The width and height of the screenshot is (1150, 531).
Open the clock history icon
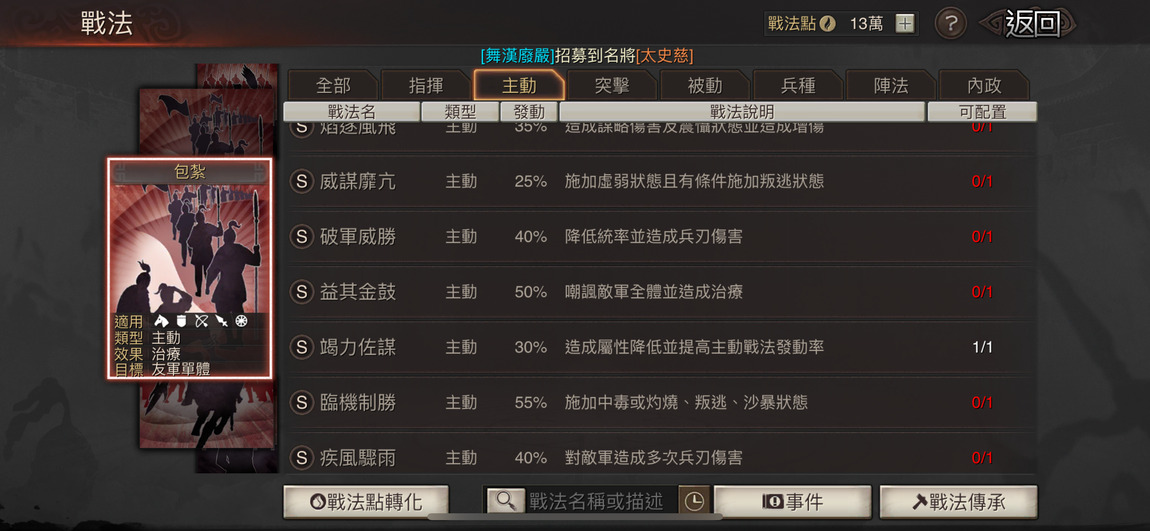(694, 501)
